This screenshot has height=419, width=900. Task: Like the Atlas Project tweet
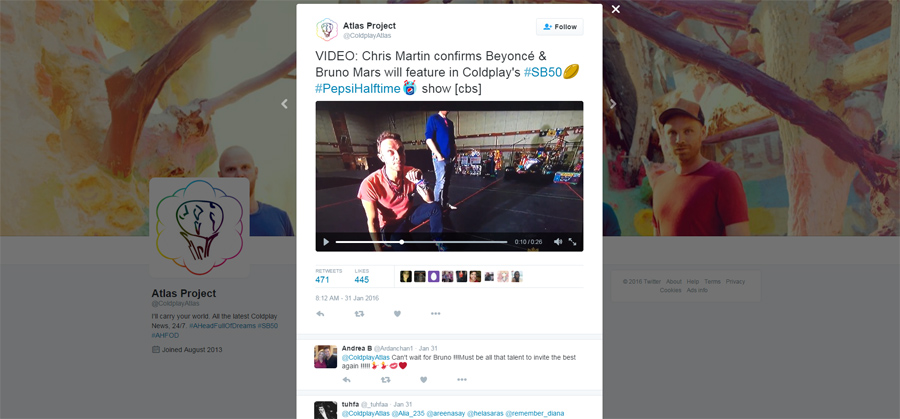(x=397, y=314)
